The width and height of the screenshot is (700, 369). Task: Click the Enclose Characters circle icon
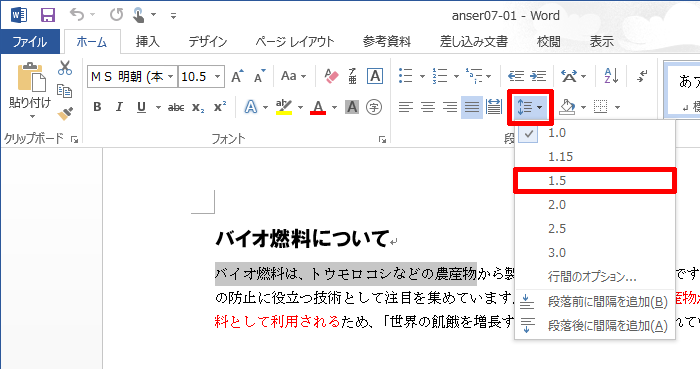tap(374, 107)
